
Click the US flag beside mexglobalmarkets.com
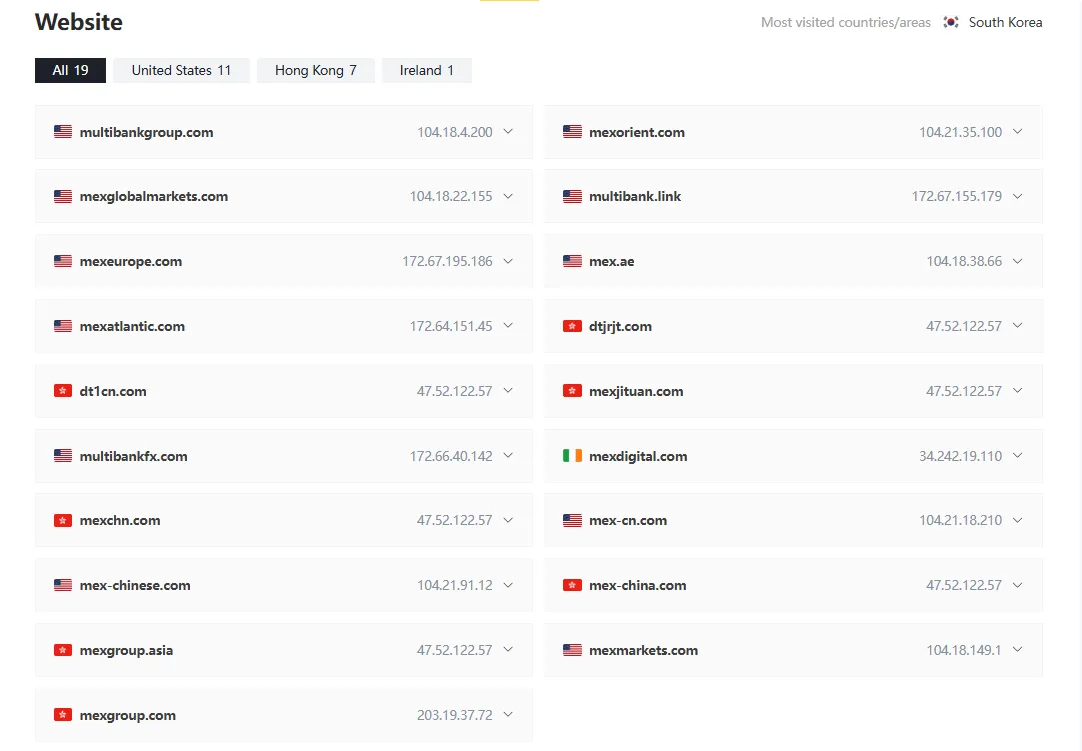pos(63,197)
